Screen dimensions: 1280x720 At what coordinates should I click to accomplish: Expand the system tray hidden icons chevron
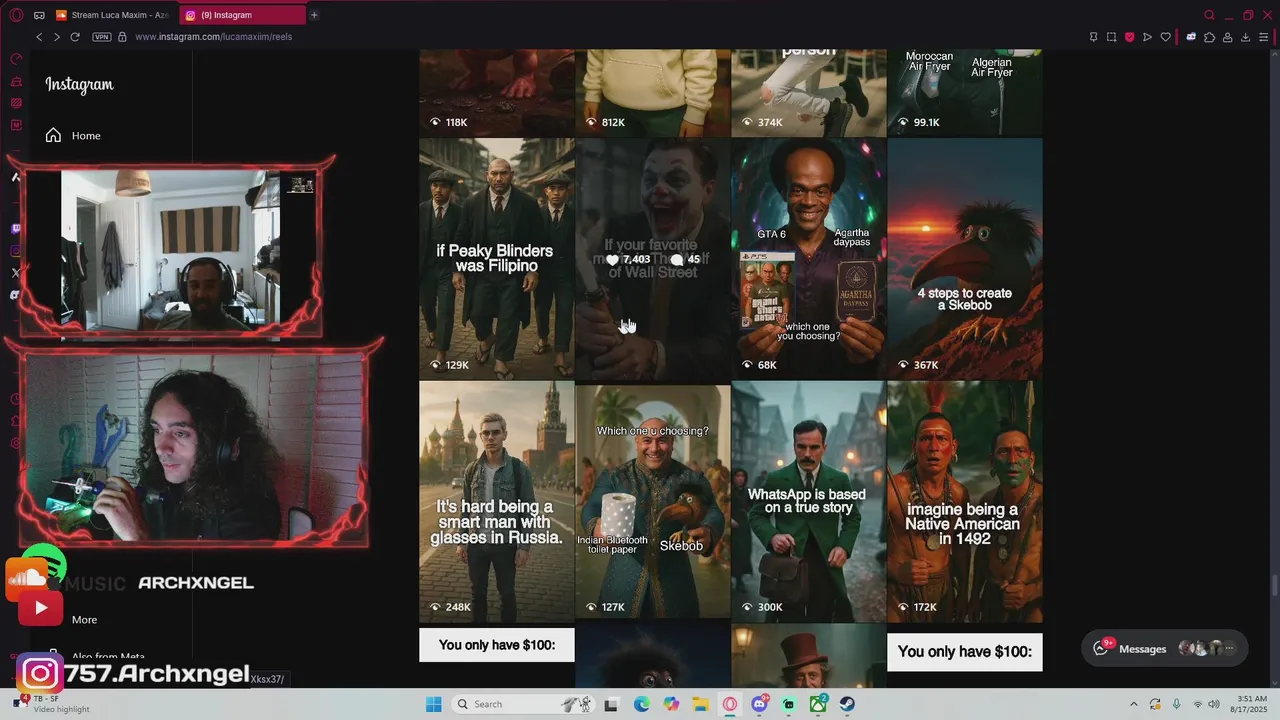tap(1133, 704)
